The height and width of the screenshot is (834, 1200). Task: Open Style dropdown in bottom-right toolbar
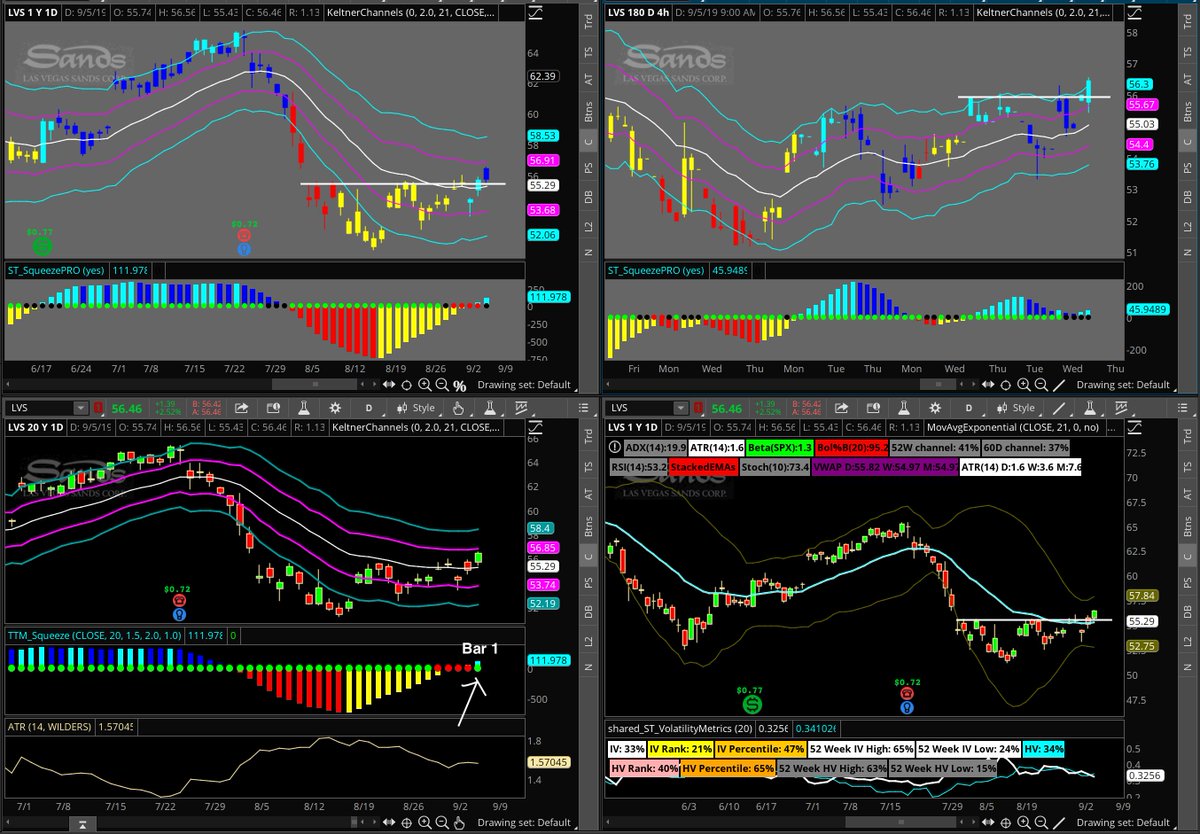coord(1016,408)
